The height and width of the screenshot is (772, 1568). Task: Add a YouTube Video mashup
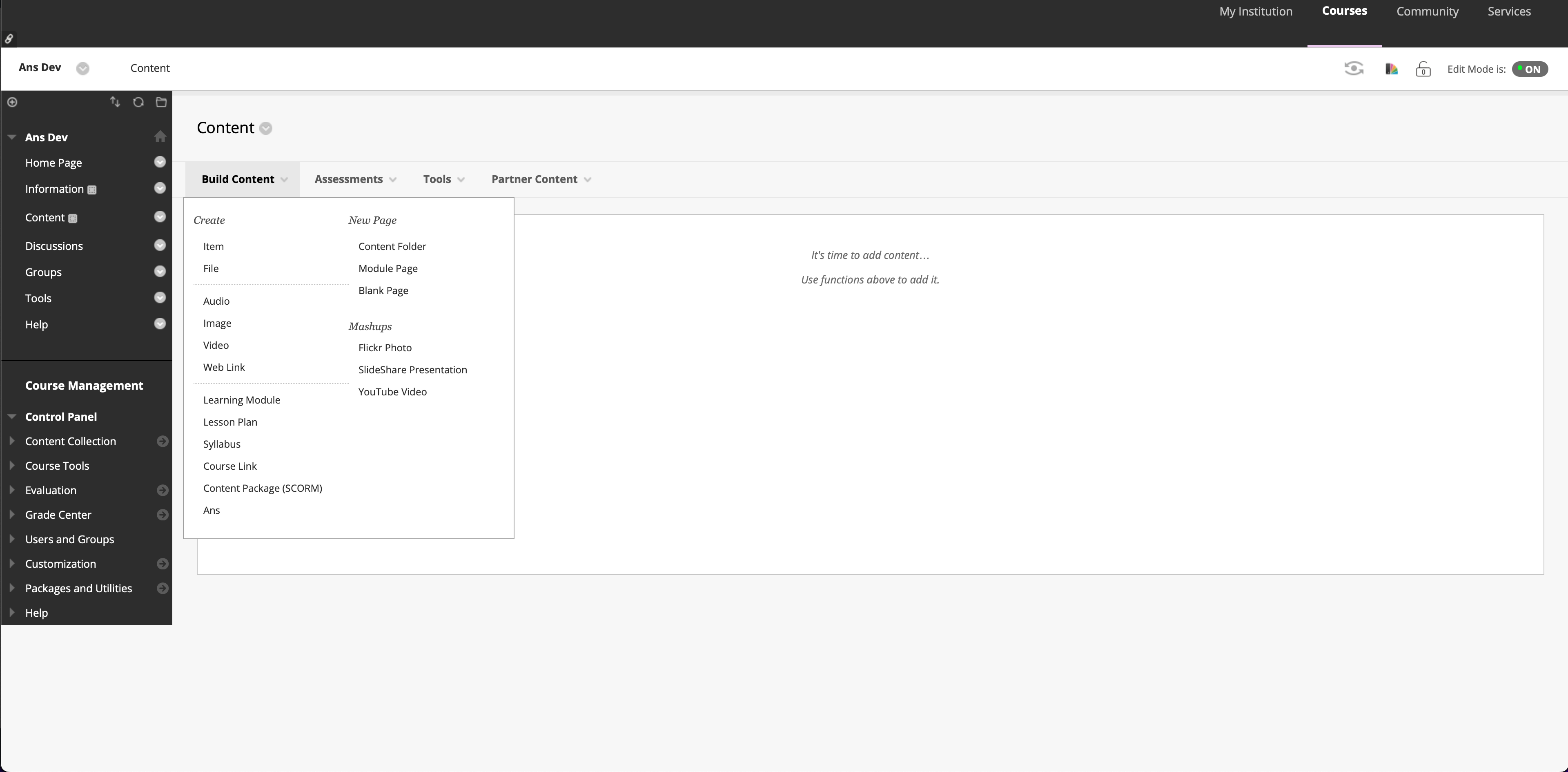(392, 391)
